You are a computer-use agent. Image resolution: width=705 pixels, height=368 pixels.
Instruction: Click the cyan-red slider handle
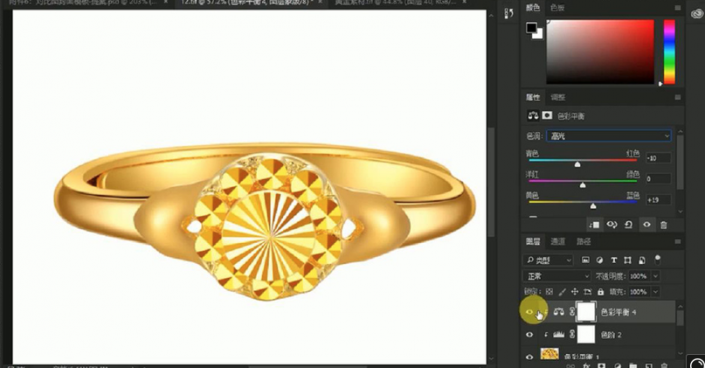(x=578, y=164)
